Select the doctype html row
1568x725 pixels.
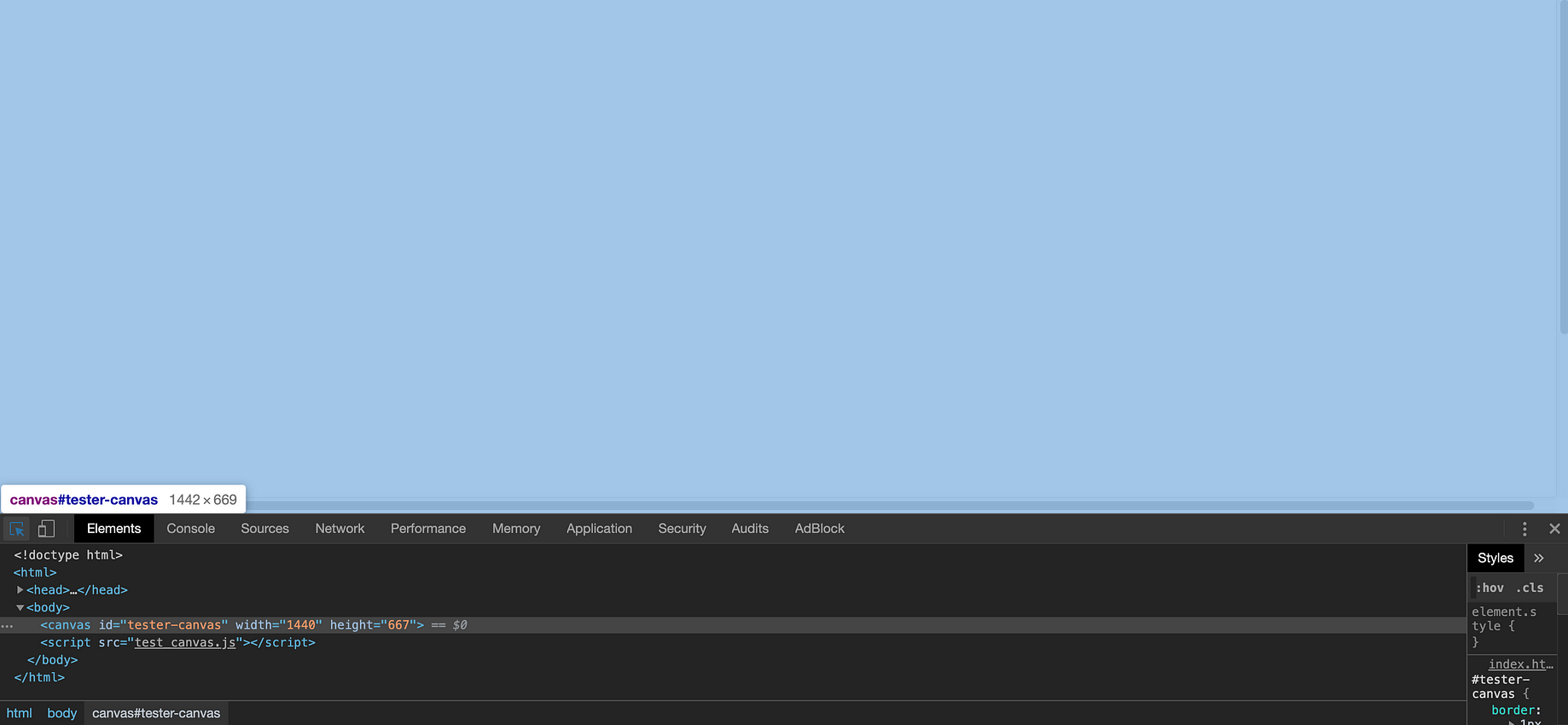[x=733, y=554]
